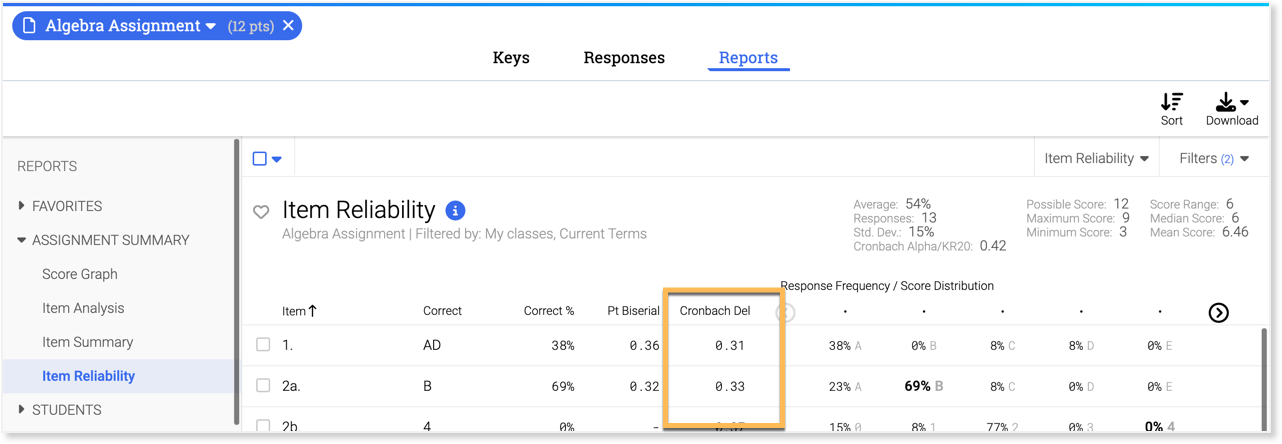Click the Cronbach Del column header
1282x444 pixels.
[x=714, y=311]
